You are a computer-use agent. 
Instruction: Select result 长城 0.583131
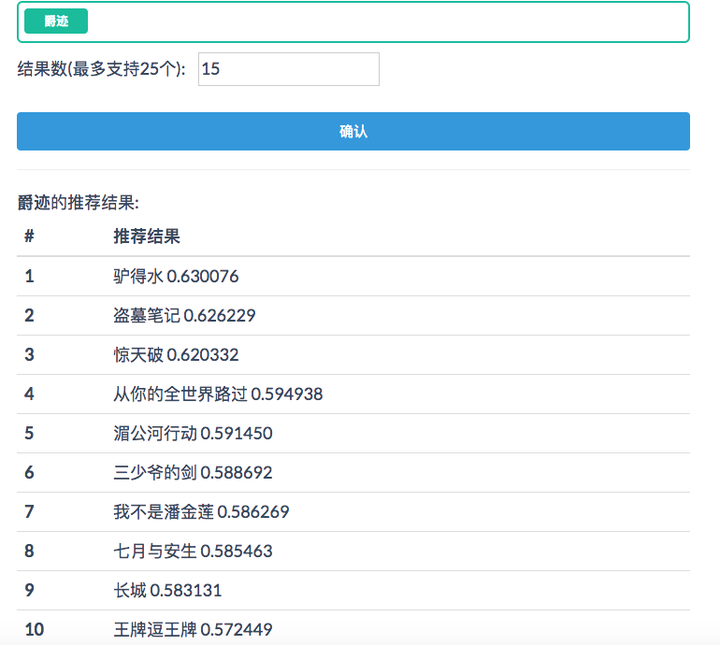[x=168, y=590]
